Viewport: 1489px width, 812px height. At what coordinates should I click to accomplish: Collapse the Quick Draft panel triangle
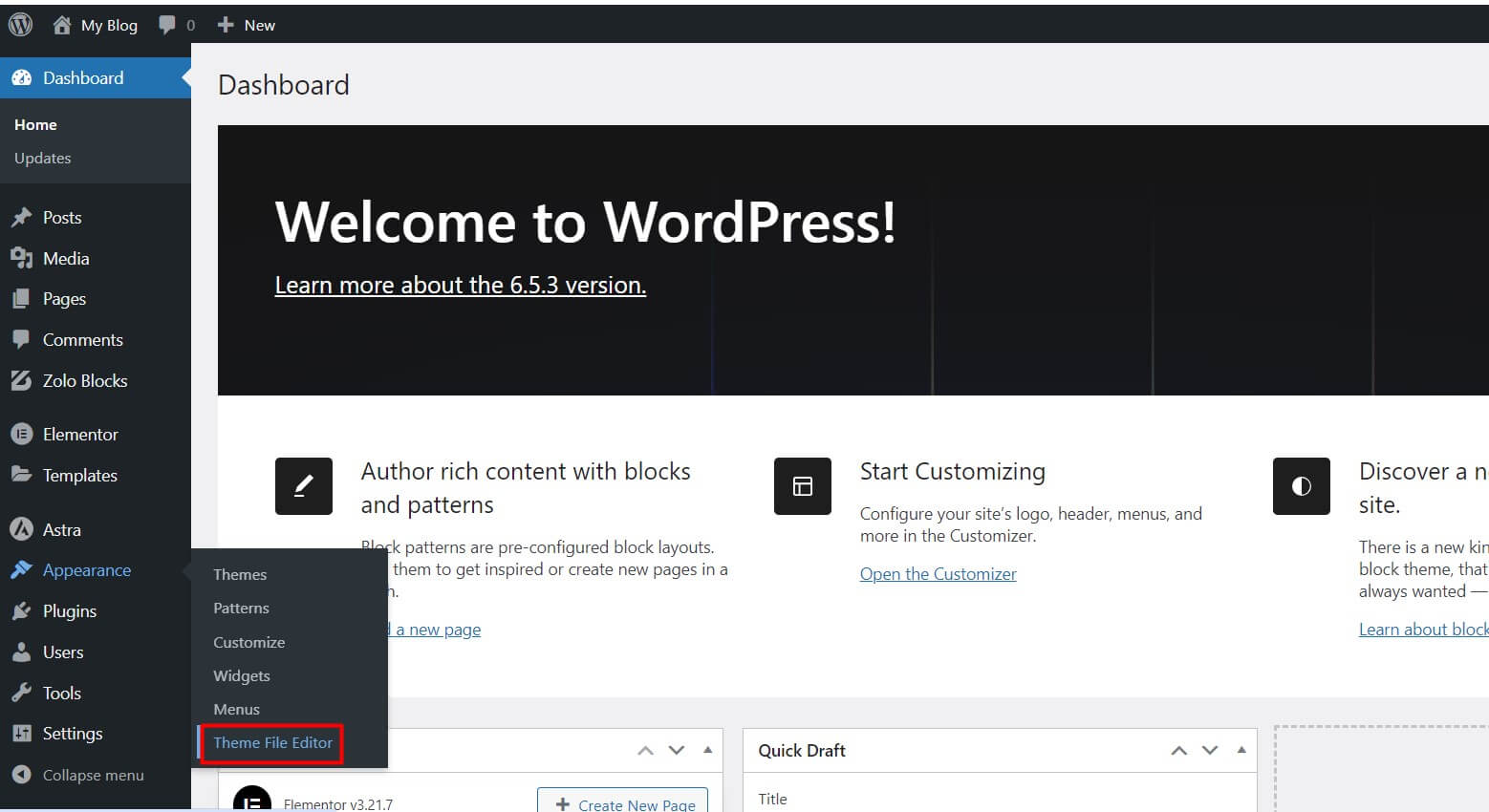pyautogui.click(x=1241, y=750)
